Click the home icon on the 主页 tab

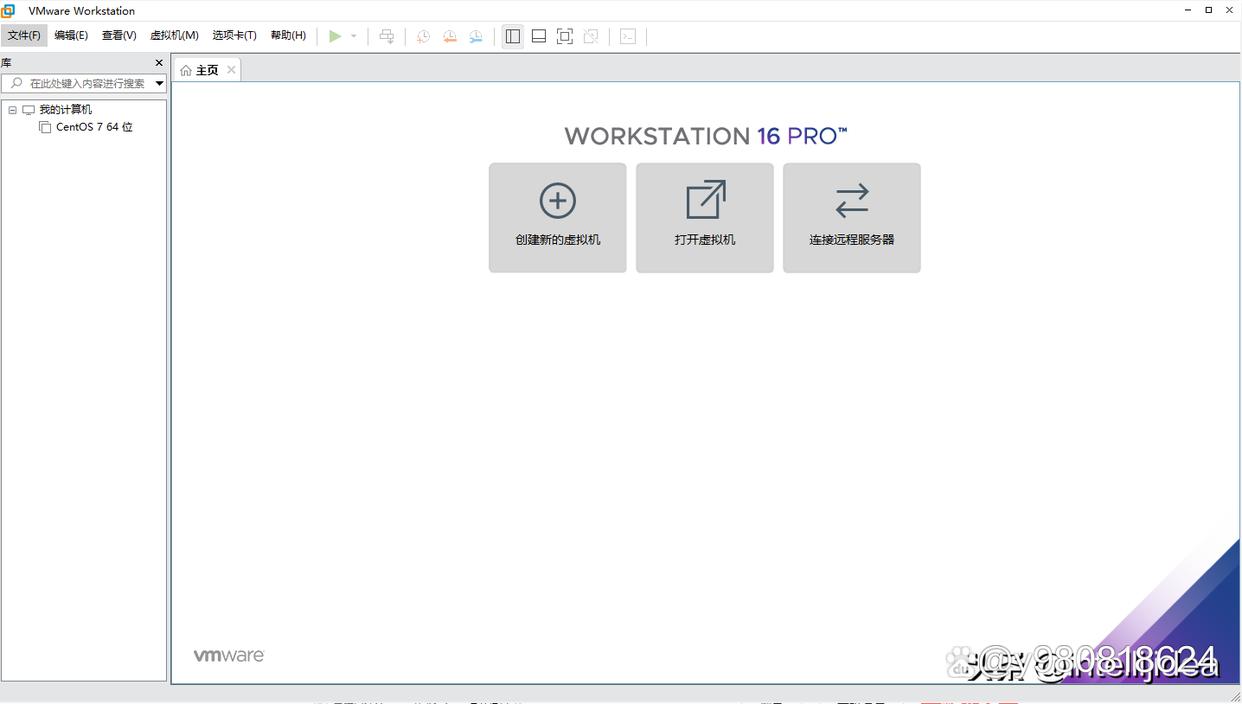[x=186, y=70]
